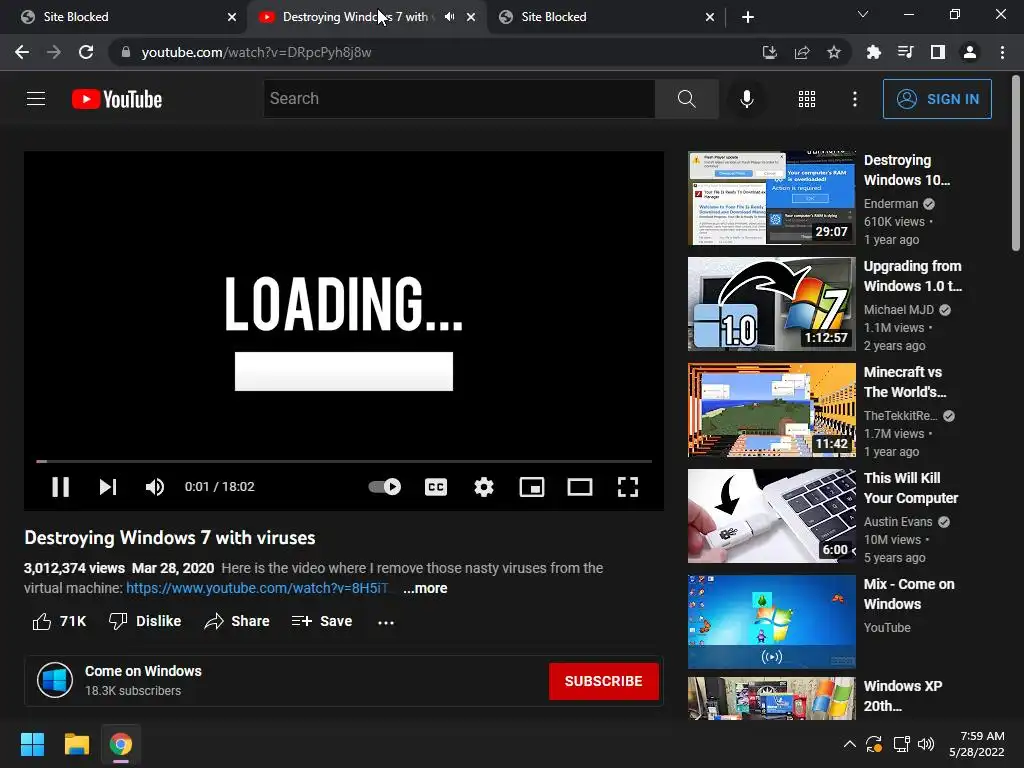This screenshot has height=768, width=1024.
Task: Click the Dislike button
Action: 145,621
